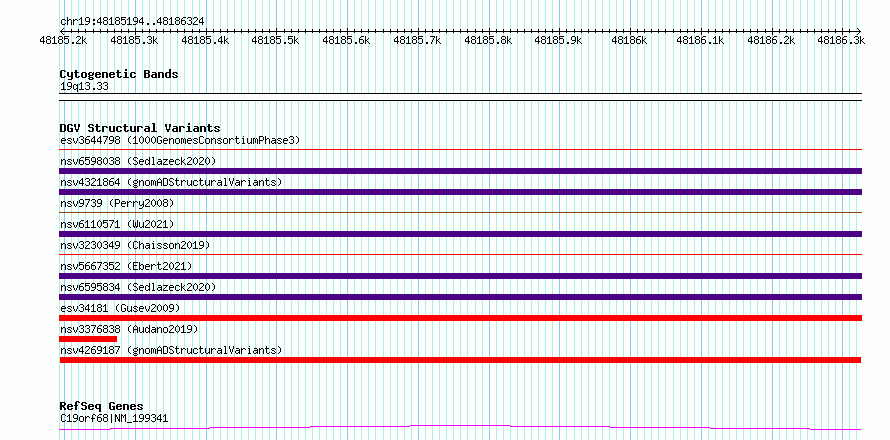Viewport: 890px width, 440px height.
Task: Click the 48186.3k ruler tick label
Action: (x=841, y=40)
